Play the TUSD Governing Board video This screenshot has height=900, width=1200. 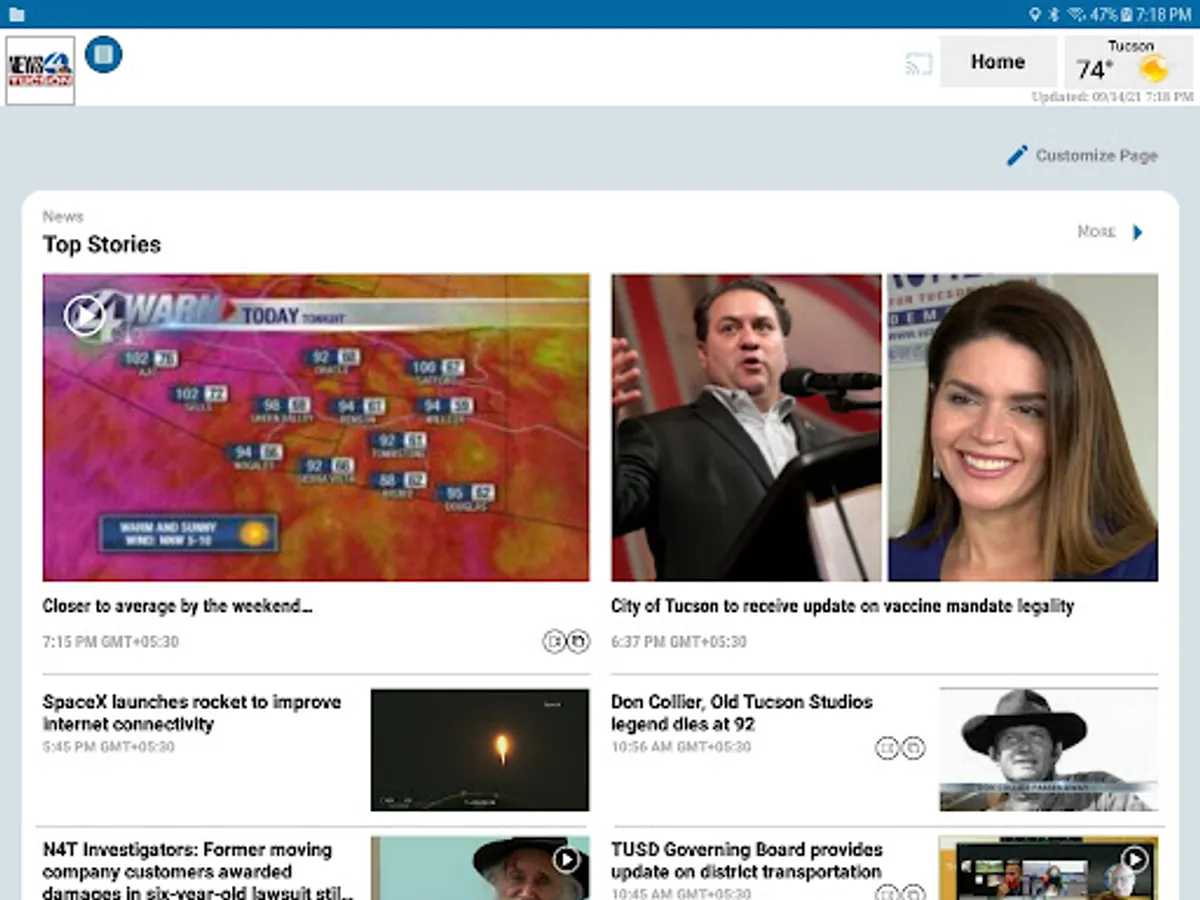tap(1134, 859)
